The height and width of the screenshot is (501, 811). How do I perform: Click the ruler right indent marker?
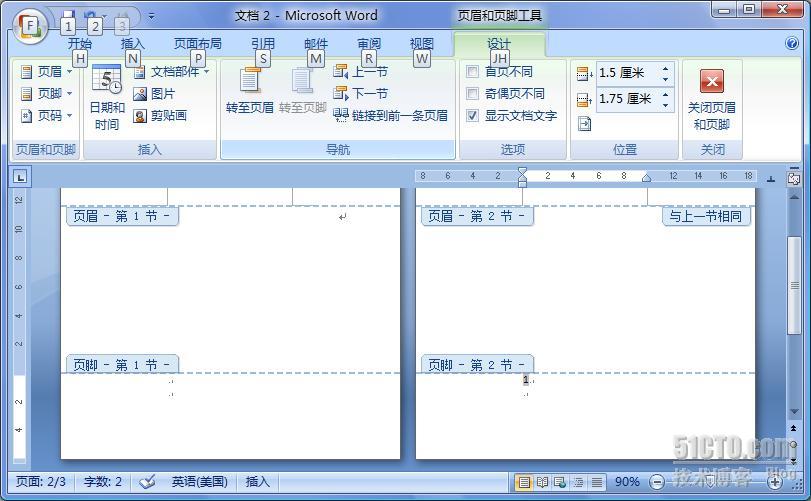coord(646,178)
